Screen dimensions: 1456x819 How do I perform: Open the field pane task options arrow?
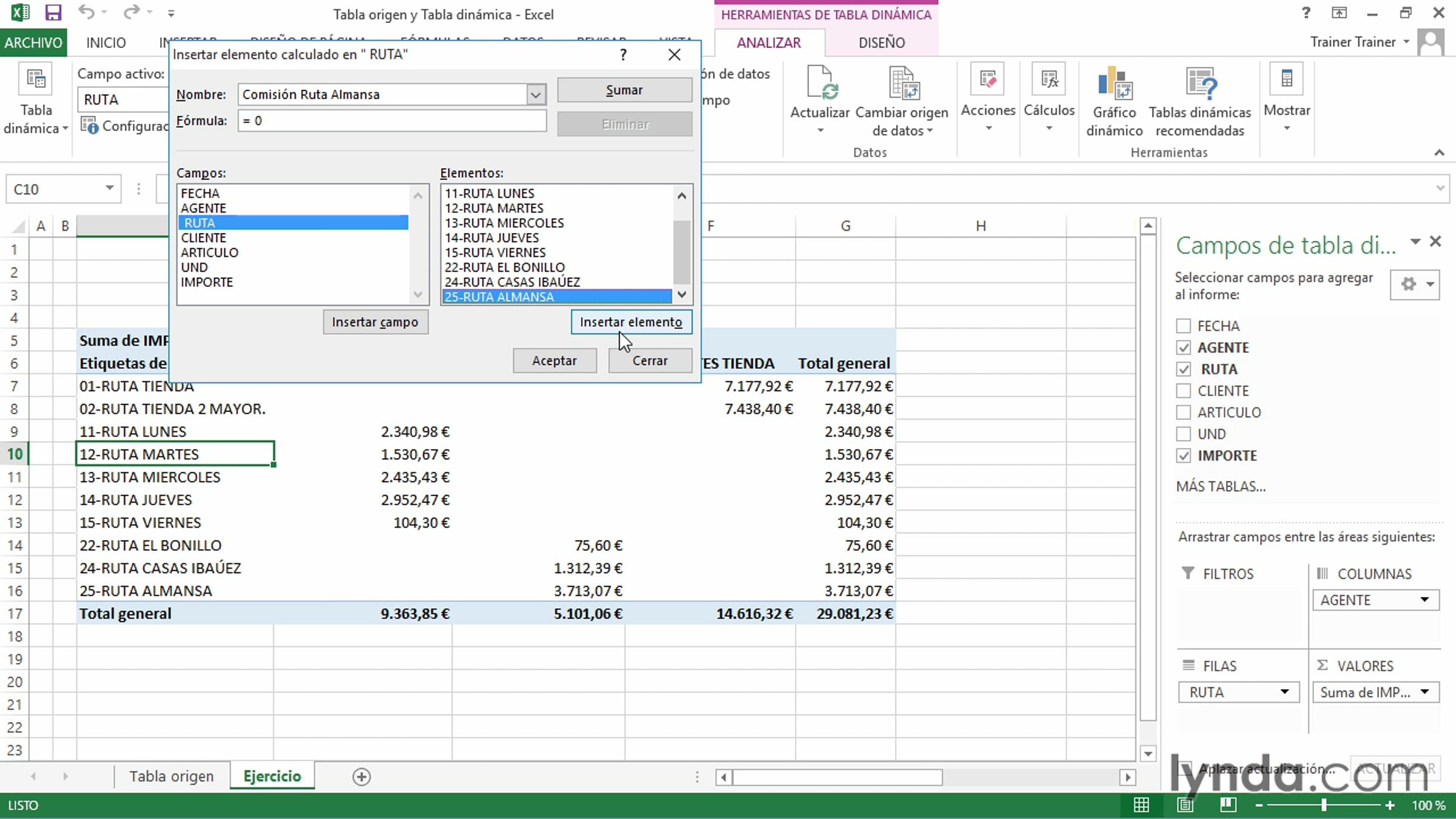(1415, 241)
